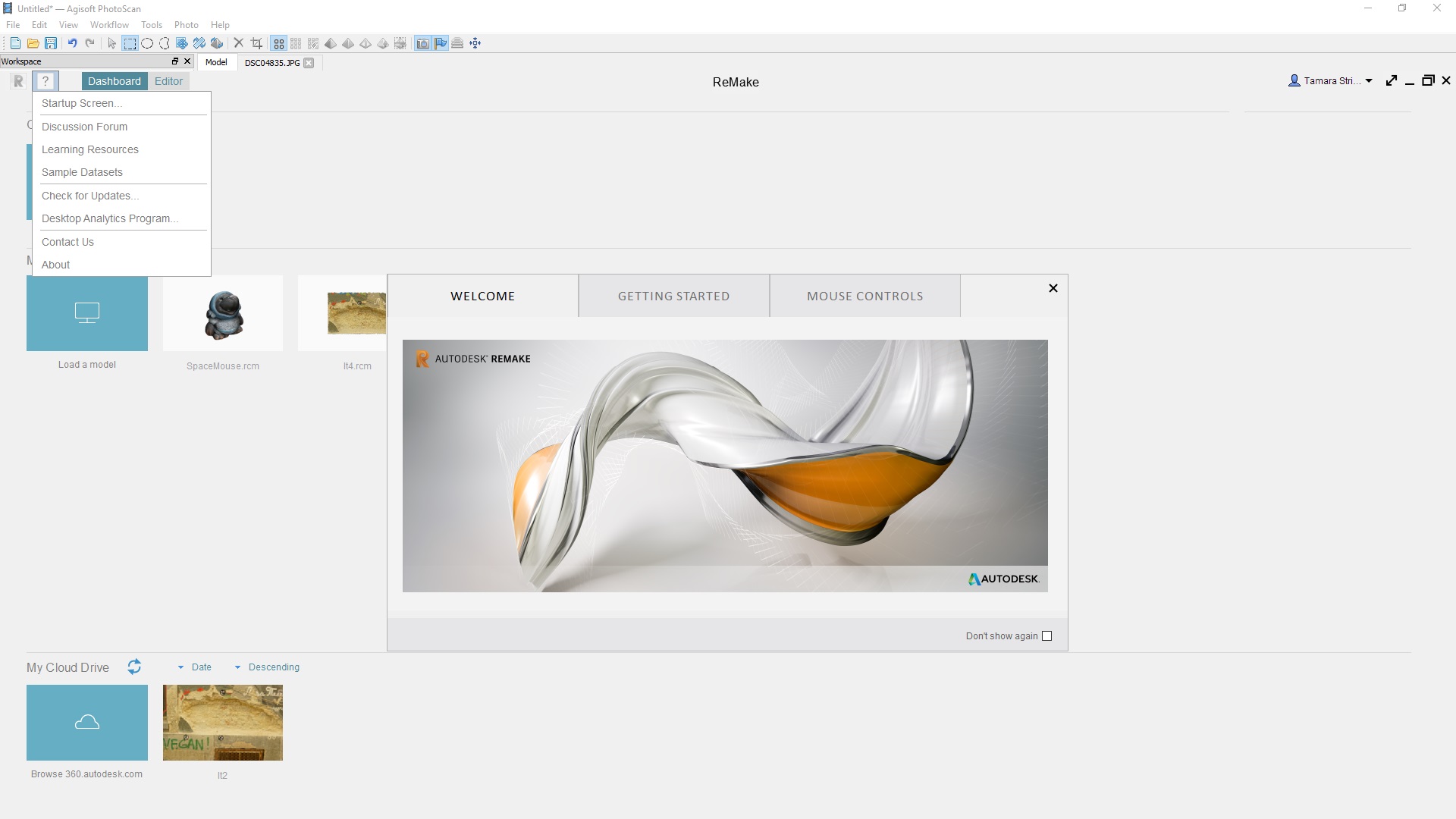Screen dimensions: 1456x819
Task: Activate the Rotate Object tool
Action: tap(217, 43)
